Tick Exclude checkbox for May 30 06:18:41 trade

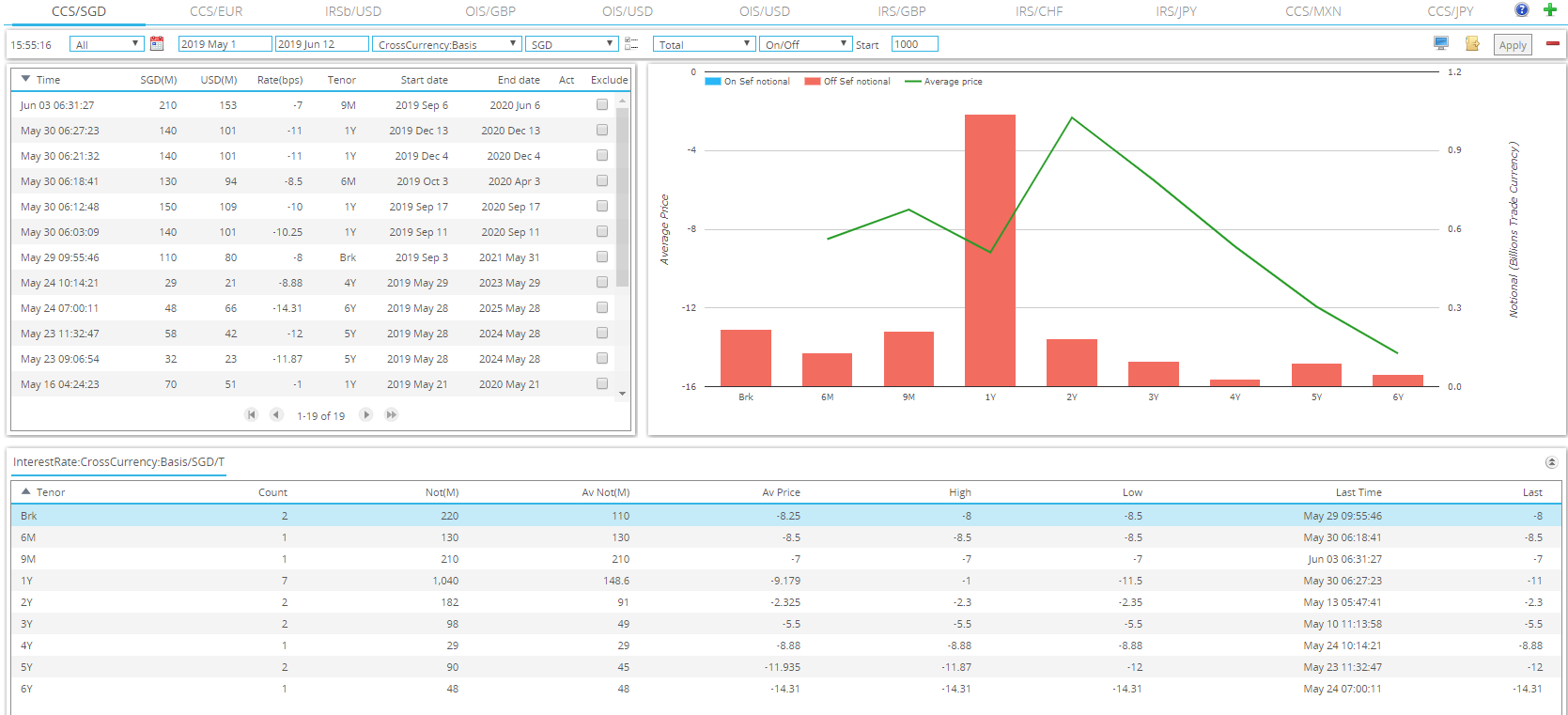click(x=602, y=181)
